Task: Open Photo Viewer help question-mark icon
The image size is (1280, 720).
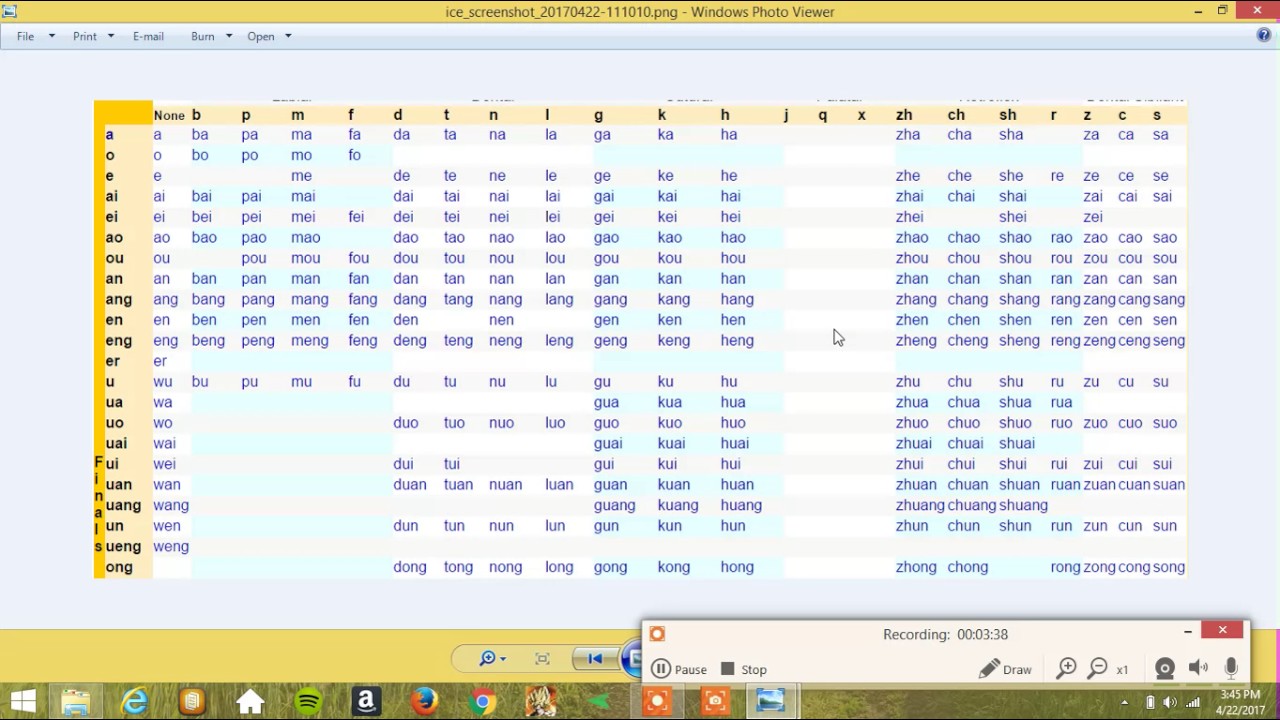Action: pyautogui.click(x=1264, y=35)
